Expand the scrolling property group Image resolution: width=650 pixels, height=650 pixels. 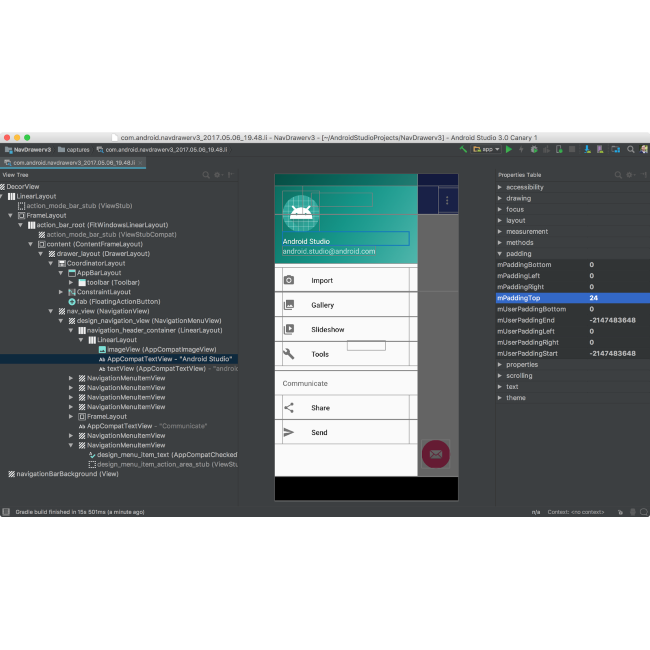point(500,376)
